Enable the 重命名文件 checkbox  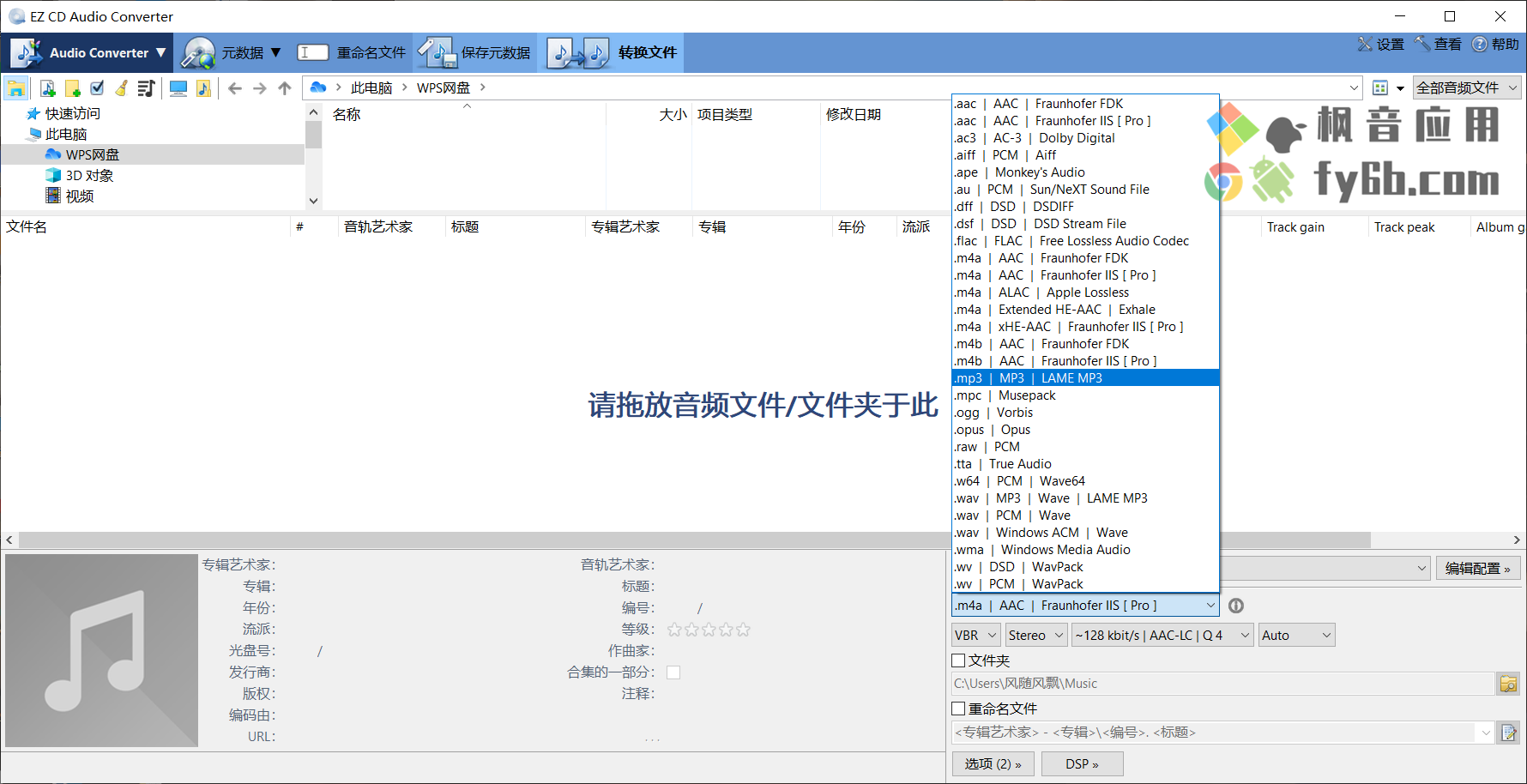click(959, 709)
